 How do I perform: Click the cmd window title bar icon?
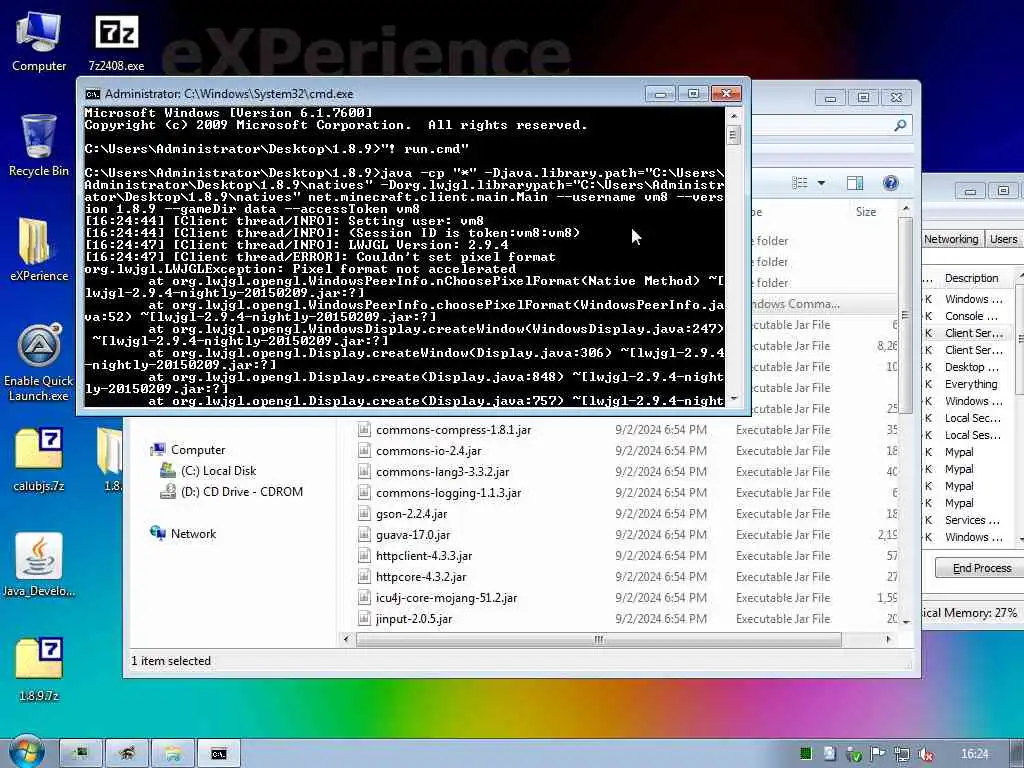point(93,94)
